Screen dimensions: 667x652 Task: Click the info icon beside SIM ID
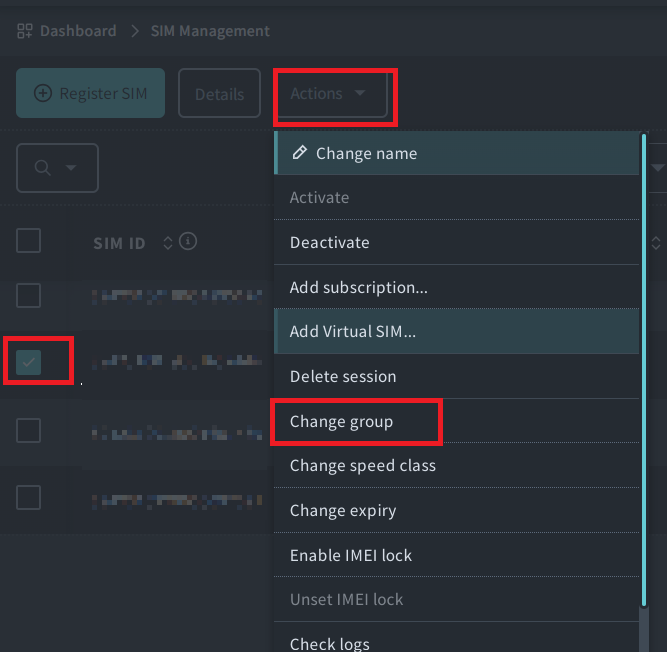point(188,242)
